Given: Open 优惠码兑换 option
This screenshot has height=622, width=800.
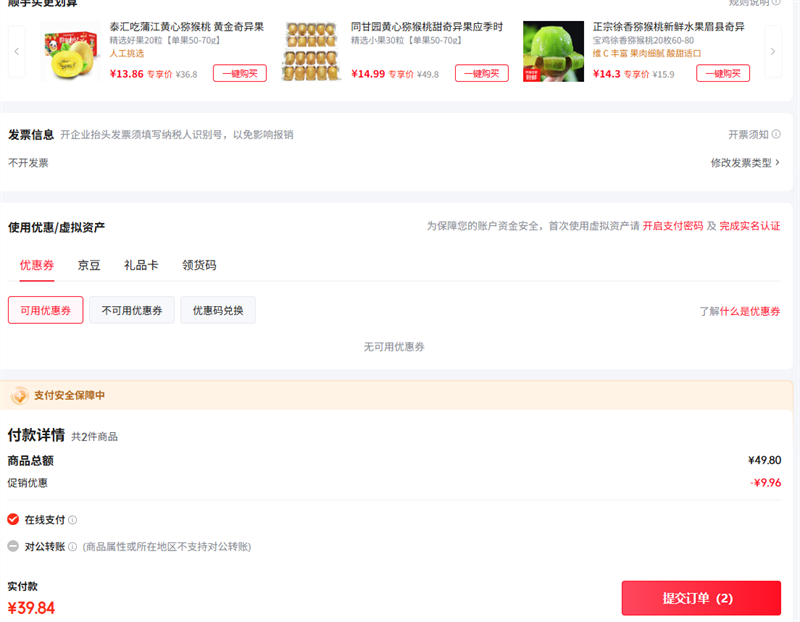Looking at the screenshot, I should pyautogui.click(x=218, y=311).
